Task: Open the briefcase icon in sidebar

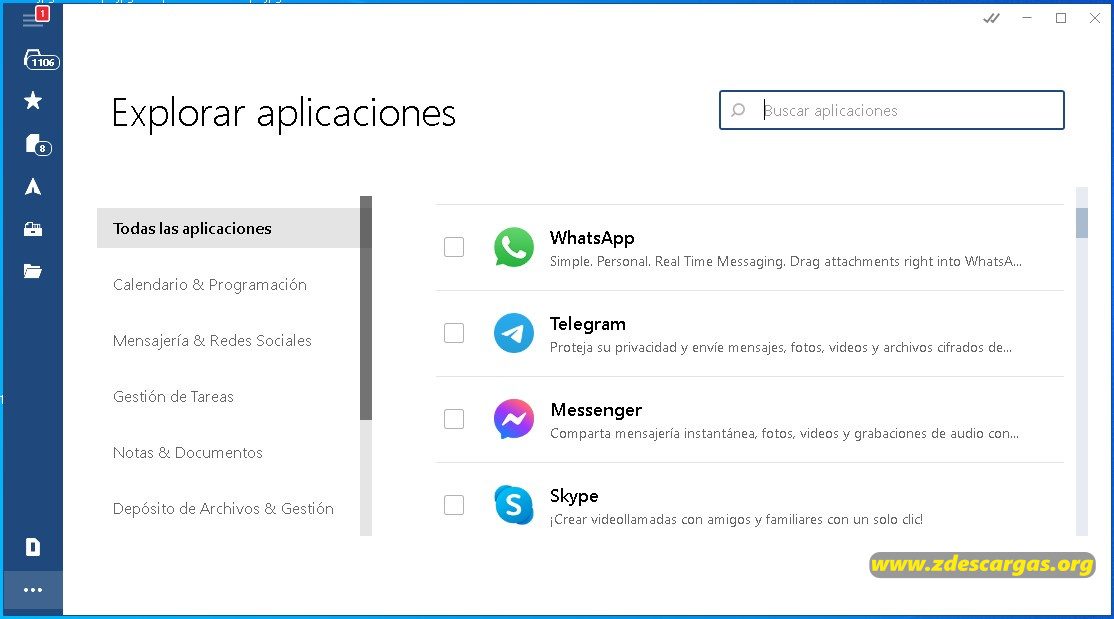Action: tap(33, 229)
